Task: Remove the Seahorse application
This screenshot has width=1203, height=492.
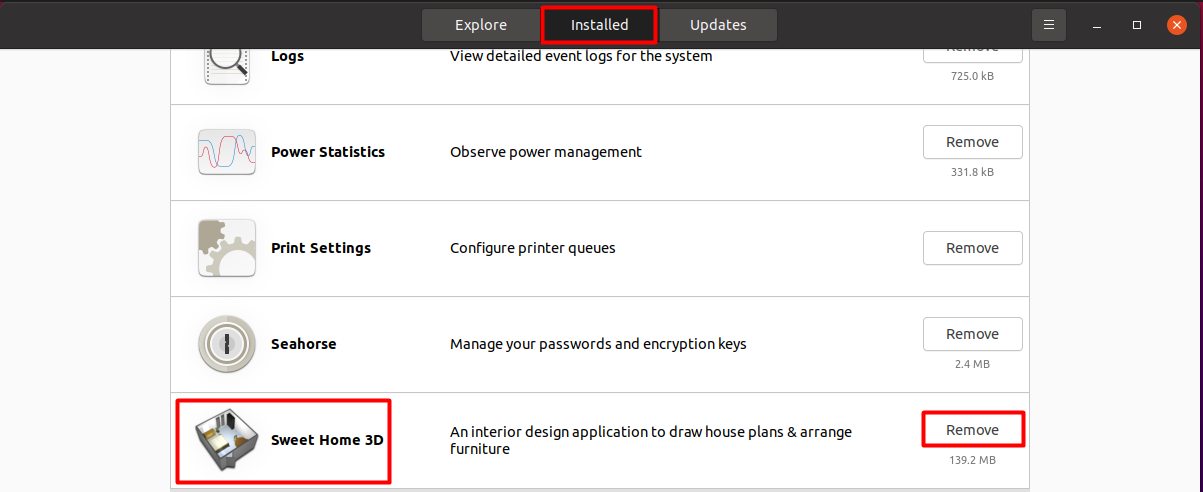Action: [x=973, y=334]
